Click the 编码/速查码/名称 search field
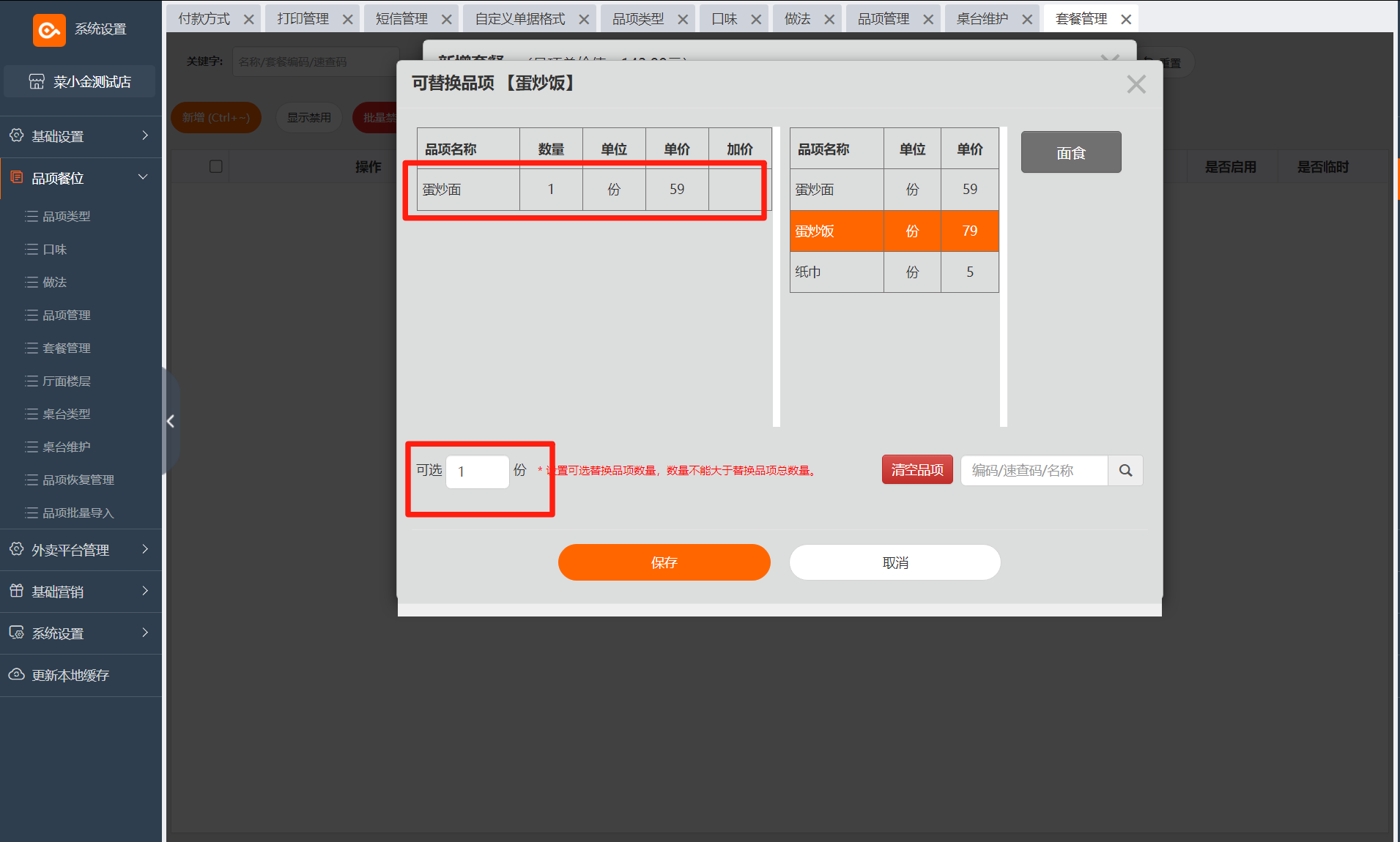This screenshot has width=1400, height=842. pyautogui.click(x=1034, y=471)
